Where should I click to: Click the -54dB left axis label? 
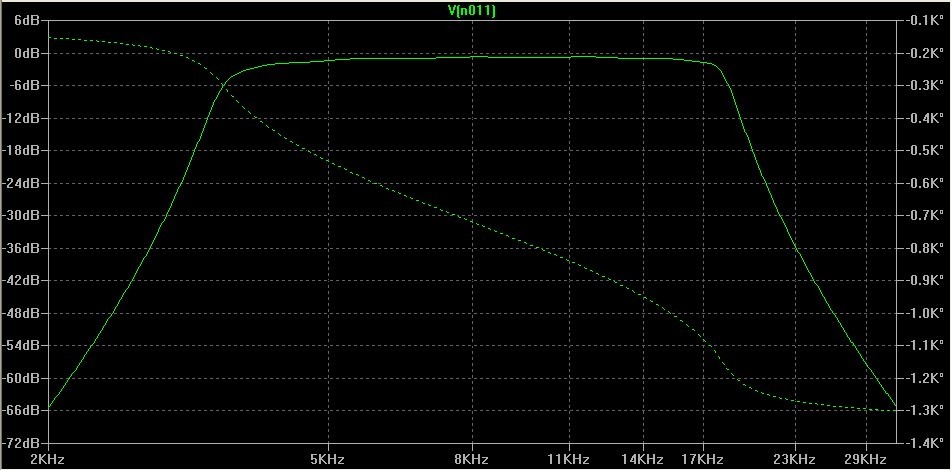23,345
